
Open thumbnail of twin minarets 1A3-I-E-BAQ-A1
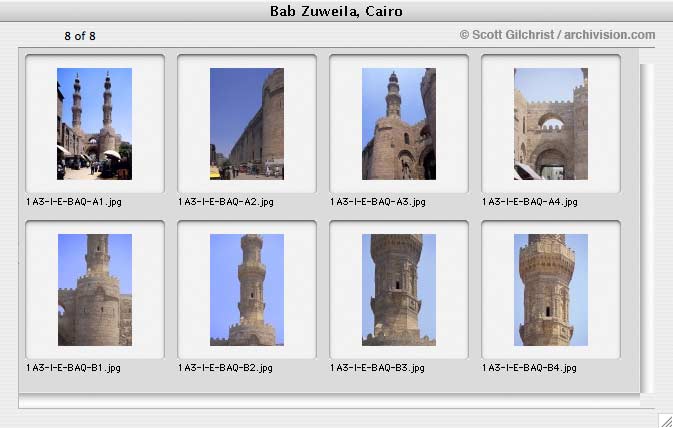[94, 124]
